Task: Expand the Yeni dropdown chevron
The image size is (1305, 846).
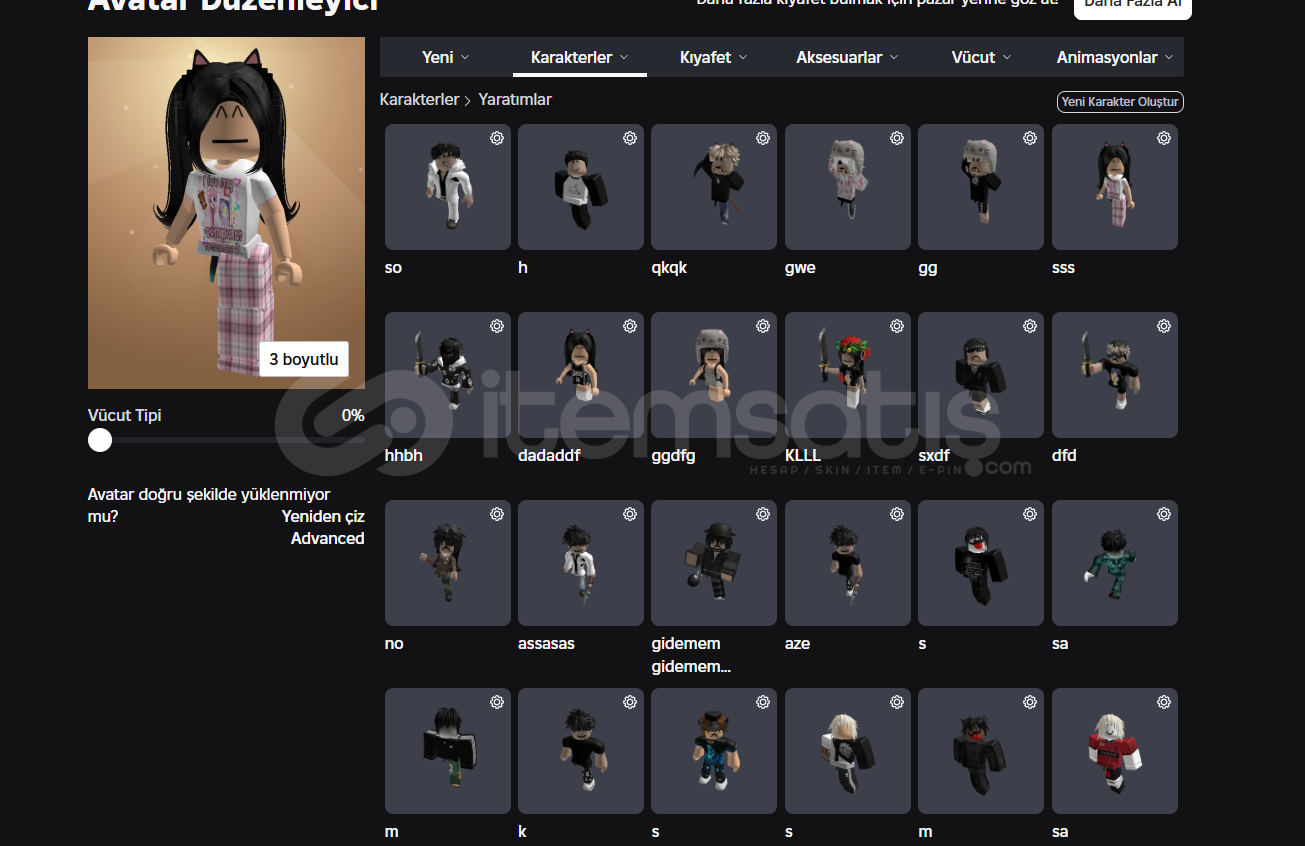Action: pos(465,57)
